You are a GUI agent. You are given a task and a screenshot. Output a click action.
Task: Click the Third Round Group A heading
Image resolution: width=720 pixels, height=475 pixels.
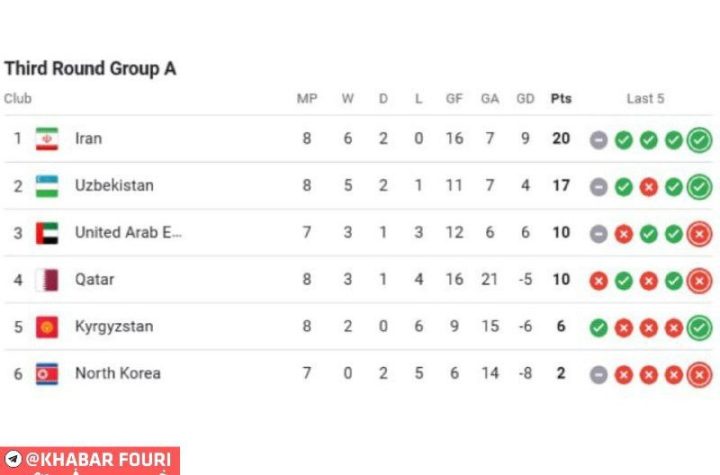(90, 69)
